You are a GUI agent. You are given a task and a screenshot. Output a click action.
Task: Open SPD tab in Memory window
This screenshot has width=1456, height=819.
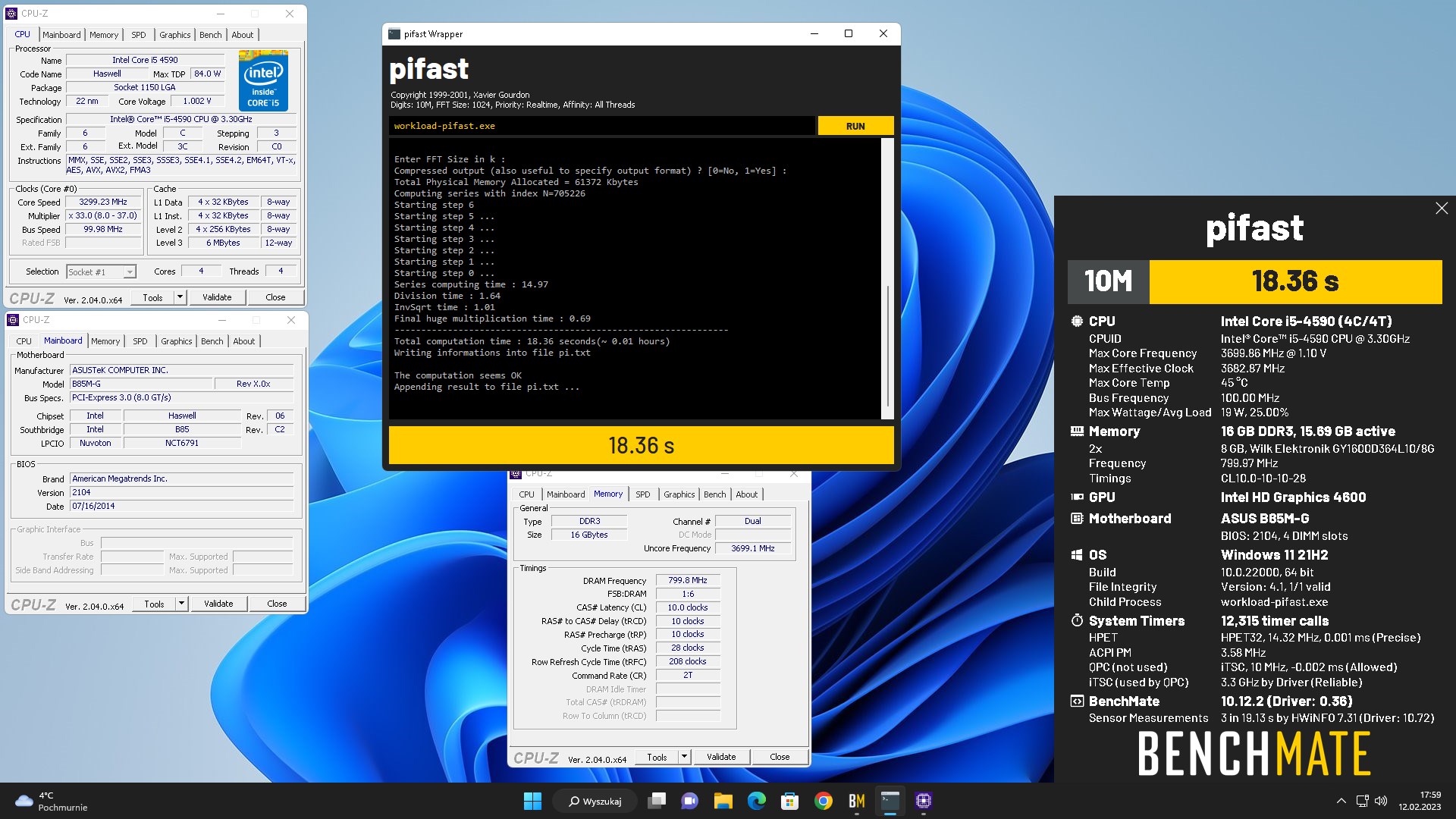coord(643,494)
